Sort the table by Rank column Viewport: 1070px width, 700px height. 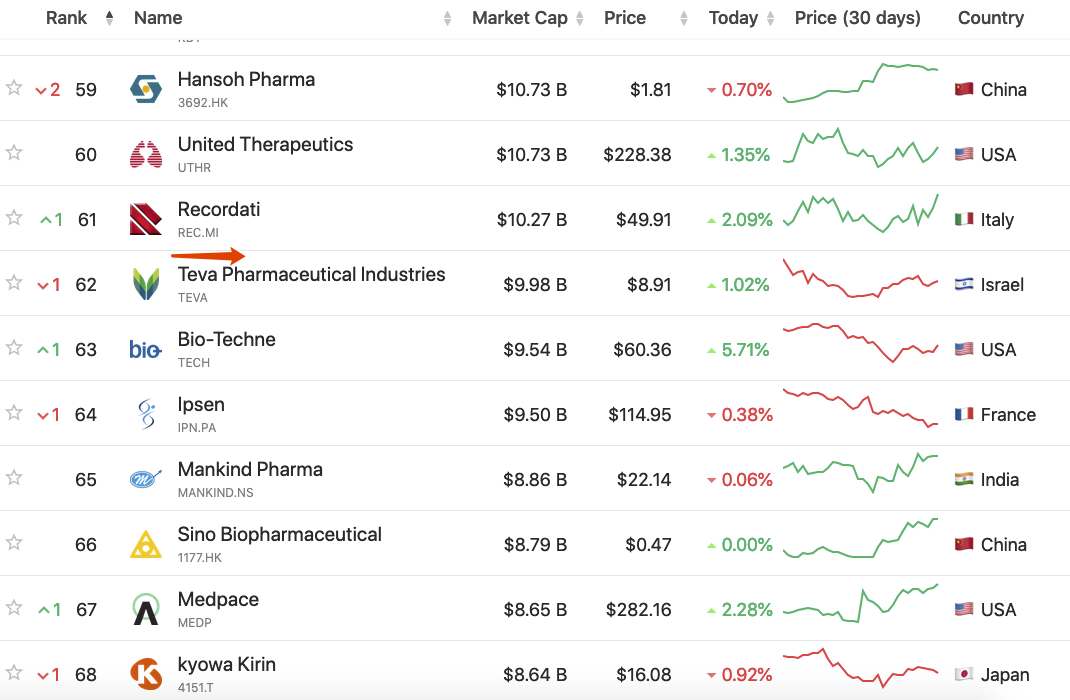tap(67, 18)
